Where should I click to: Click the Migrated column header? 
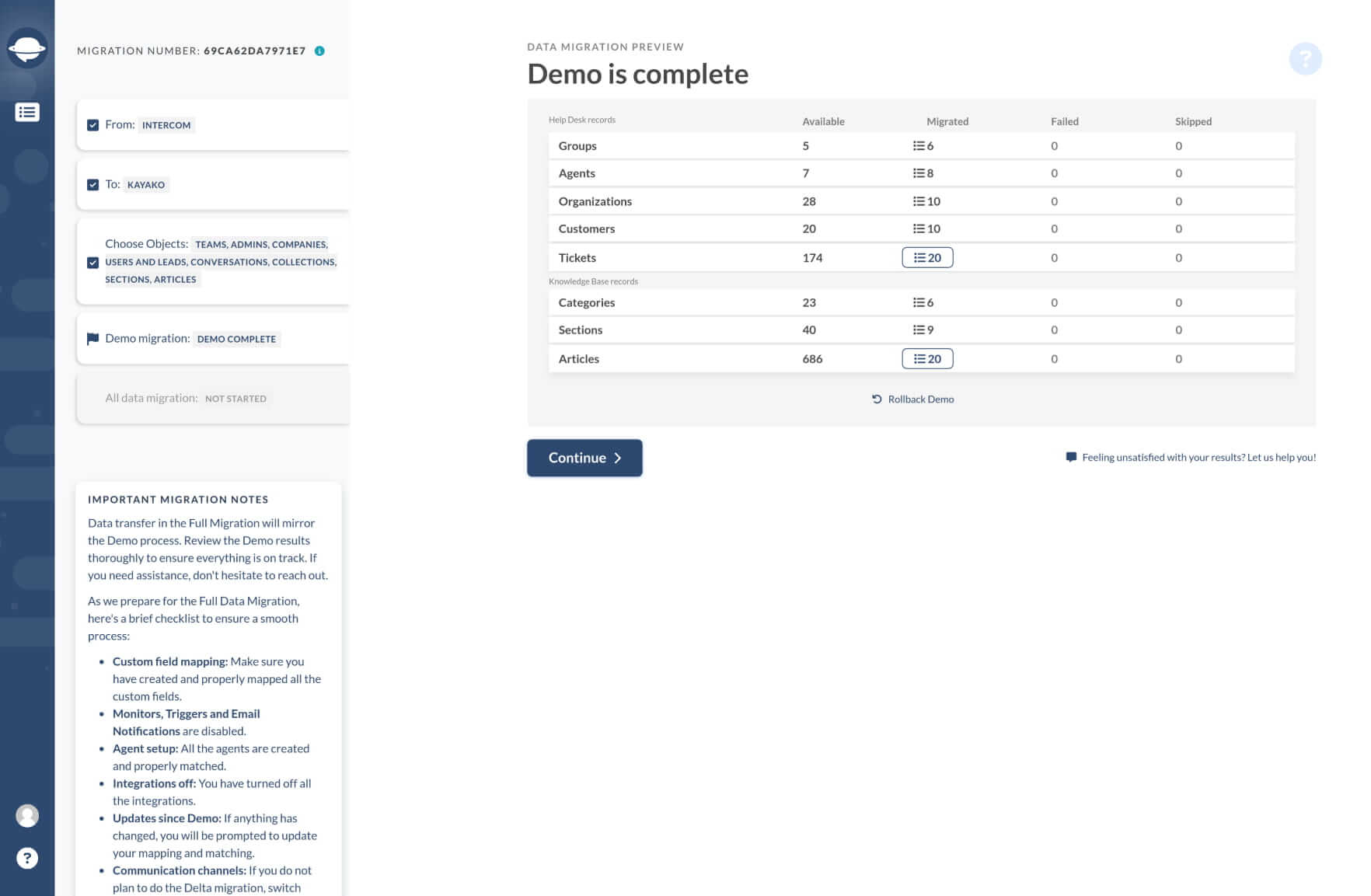click(x=947, y=122)
